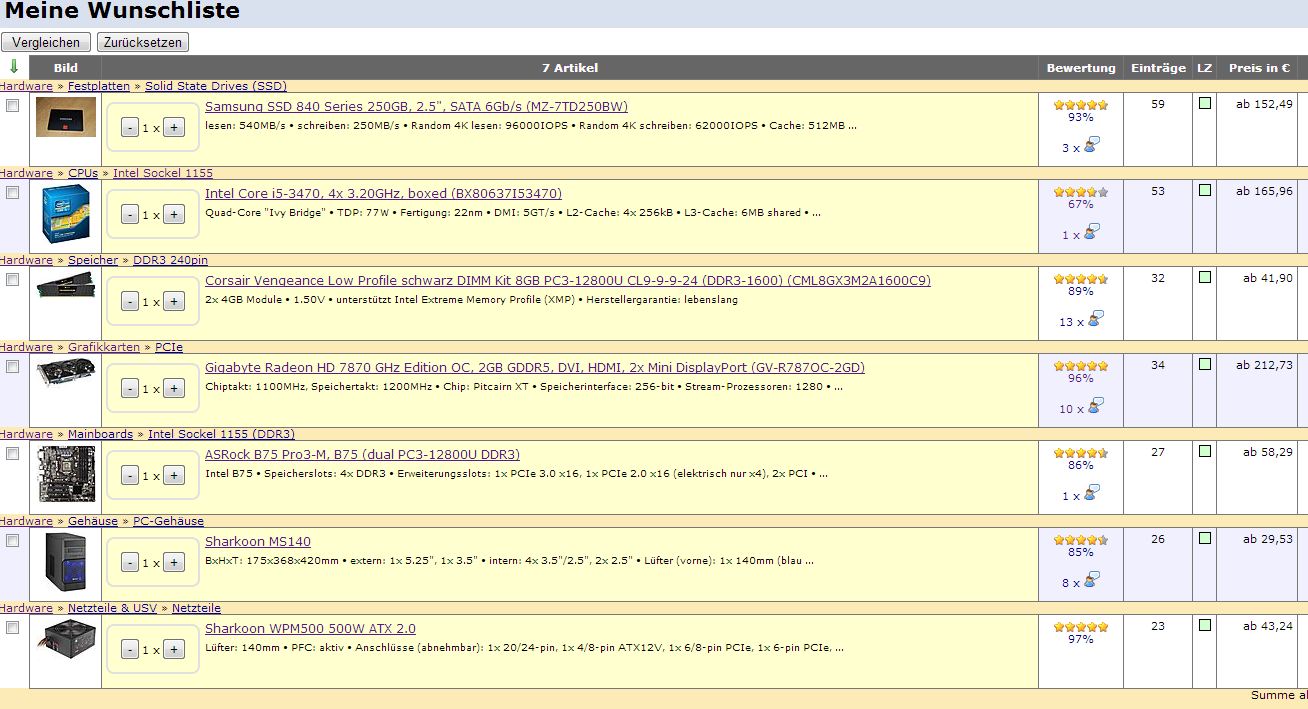
Task: Open Intel Sockel 1155 CPU breadcrumb
Action: pyautogui.click(x=163, y=173)
